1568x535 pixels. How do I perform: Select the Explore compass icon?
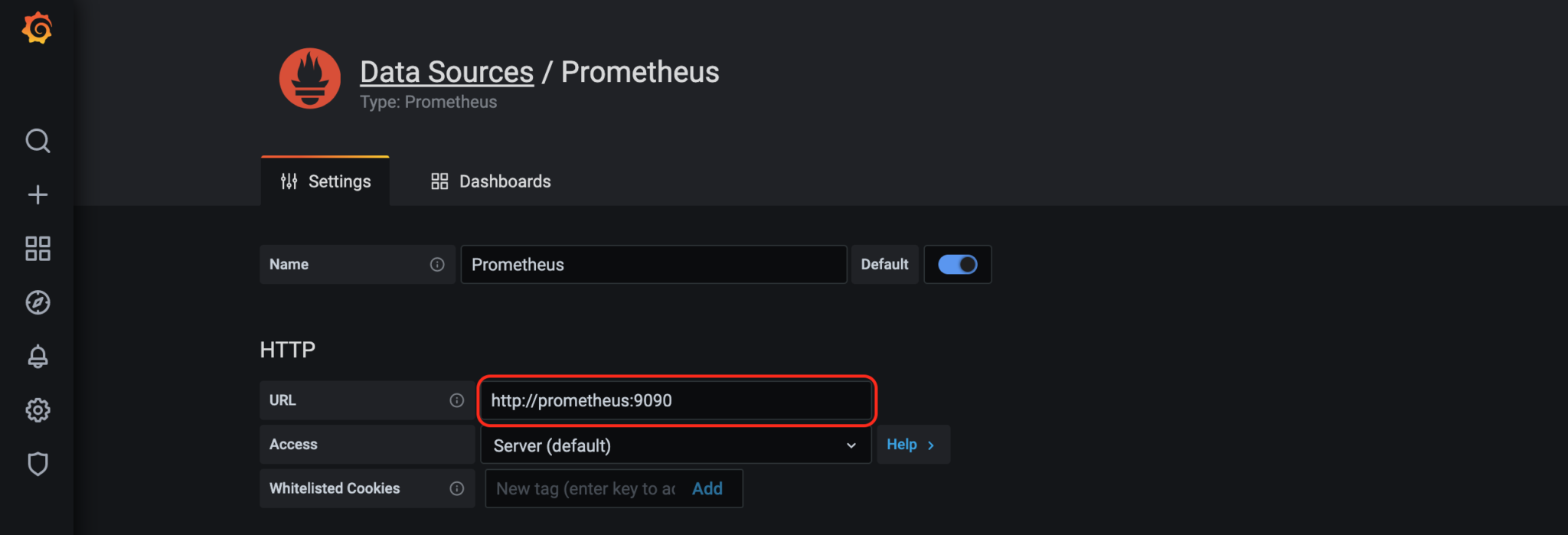coord(37,302)
